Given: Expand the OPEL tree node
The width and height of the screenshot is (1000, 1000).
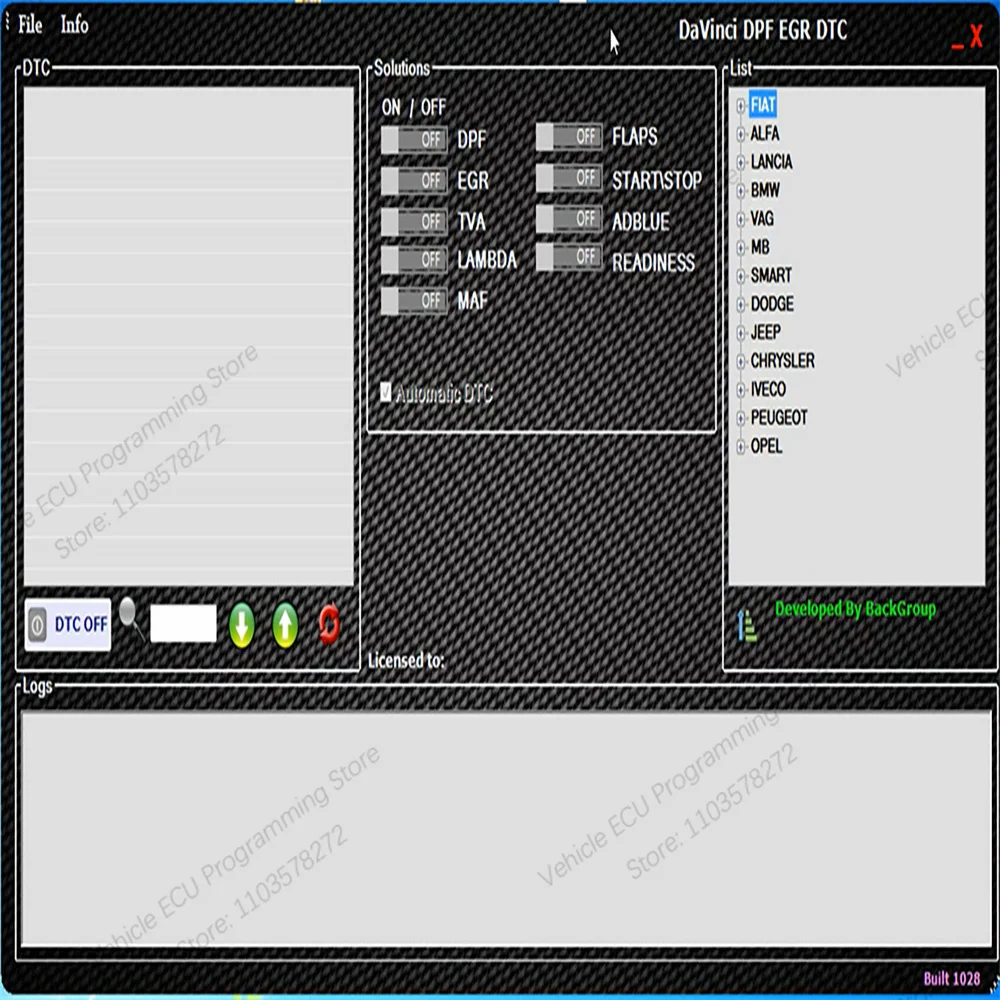Looking at the screenshot, I should 740,446.
